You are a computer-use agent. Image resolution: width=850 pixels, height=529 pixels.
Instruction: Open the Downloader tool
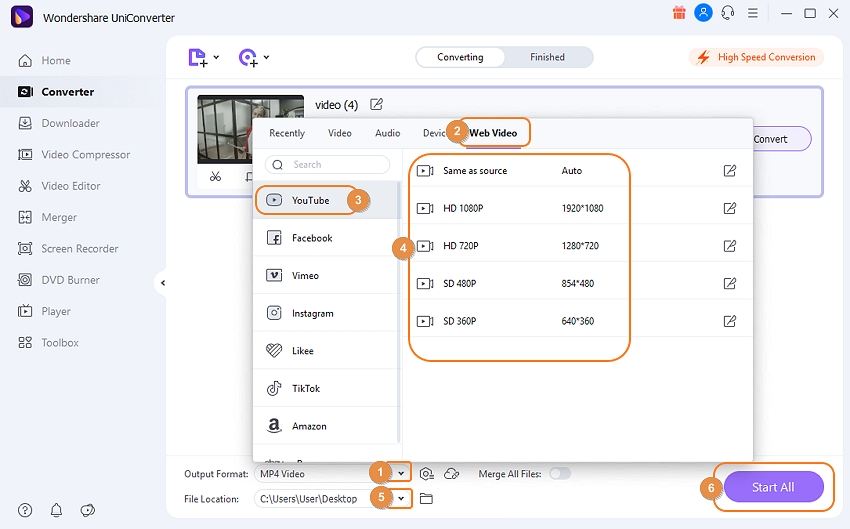coord(59,123)
